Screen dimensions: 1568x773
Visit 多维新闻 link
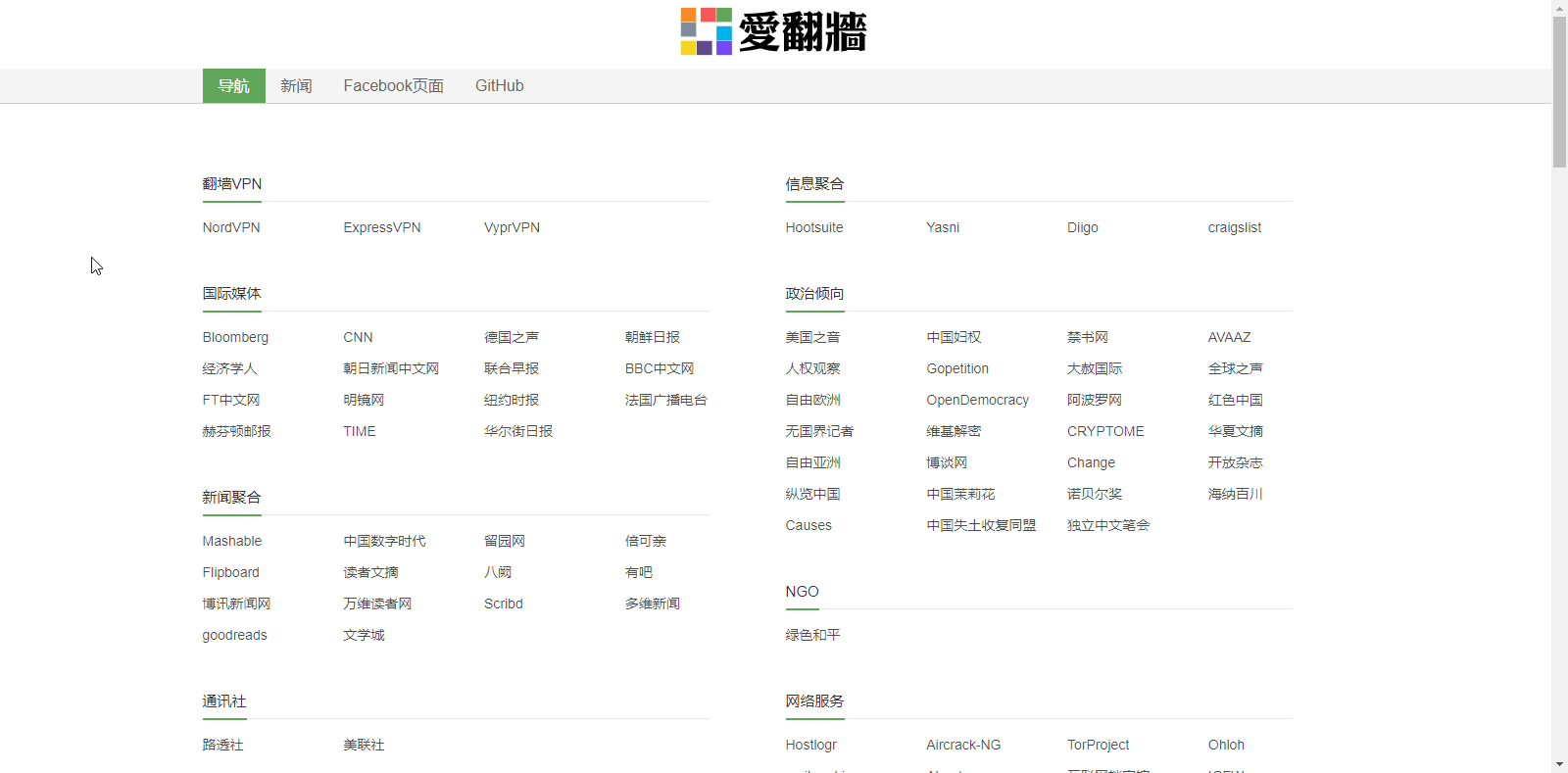653,604
